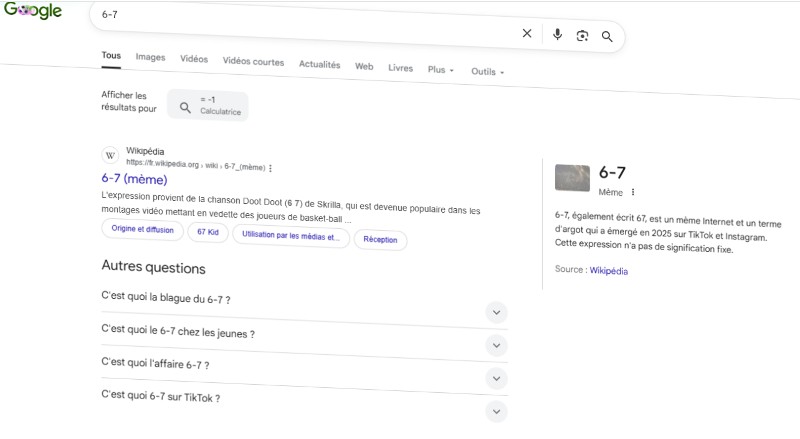The image size is (800, 439).
Task: Switch to the Web tab
Action: coord(364,66)
